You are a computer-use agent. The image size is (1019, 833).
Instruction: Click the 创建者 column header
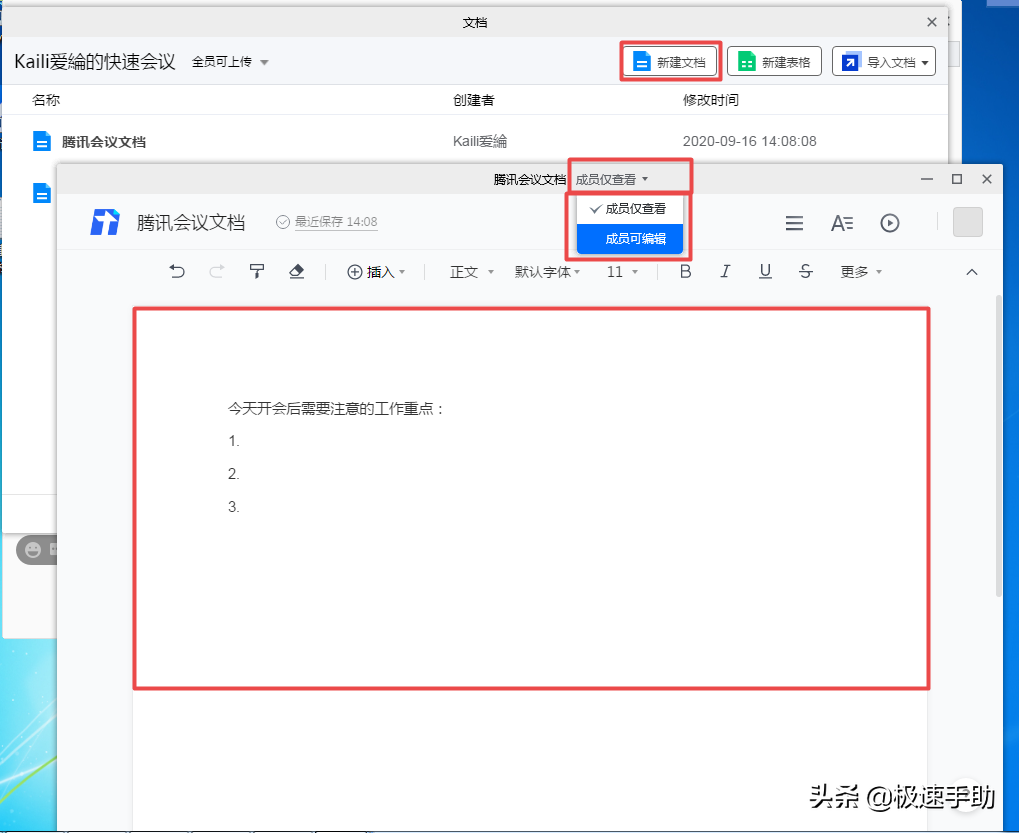point(474,100)
